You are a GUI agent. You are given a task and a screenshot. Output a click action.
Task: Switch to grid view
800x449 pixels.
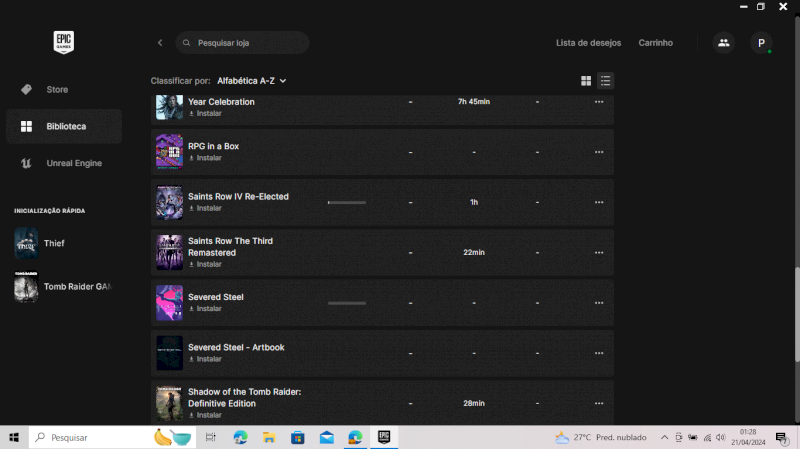point(586,81)
